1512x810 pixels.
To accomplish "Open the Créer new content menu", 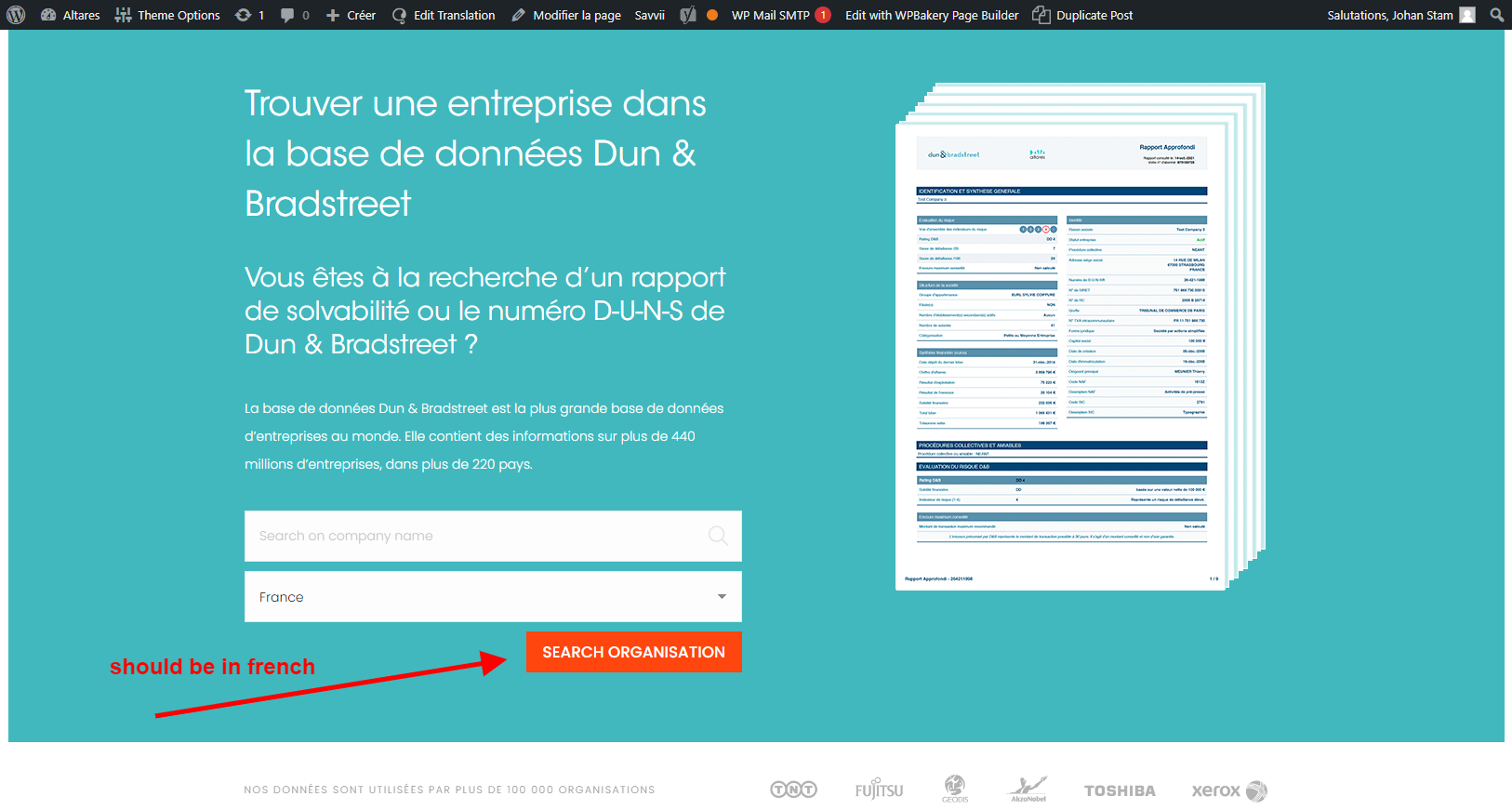I will tap(351, 15).
